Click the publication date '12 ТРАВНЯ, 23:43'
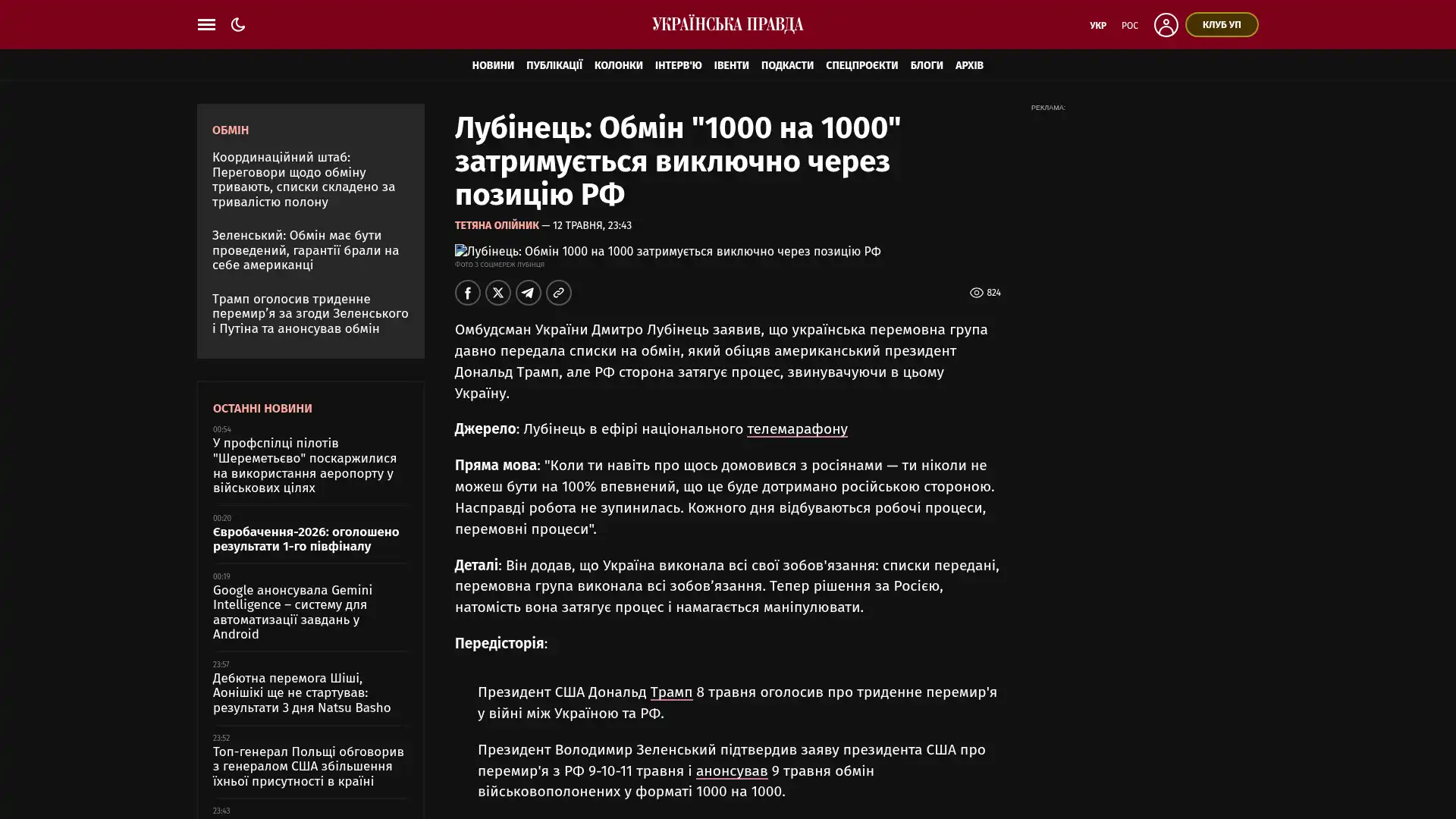Image resolution: width=1456 pixels, height=819 pixels. (591, 225)
